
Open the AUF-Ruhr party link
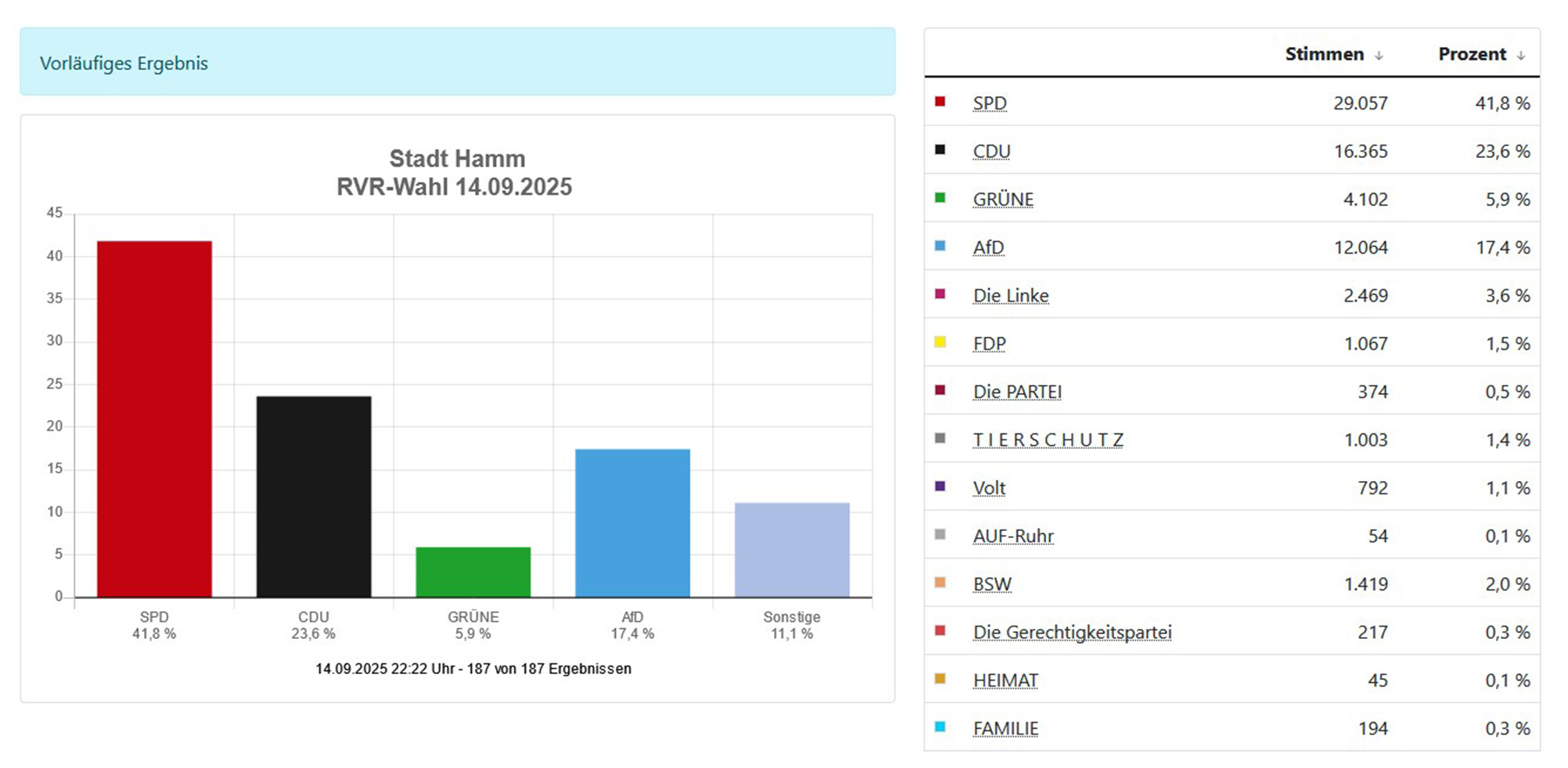(1013, 536)
